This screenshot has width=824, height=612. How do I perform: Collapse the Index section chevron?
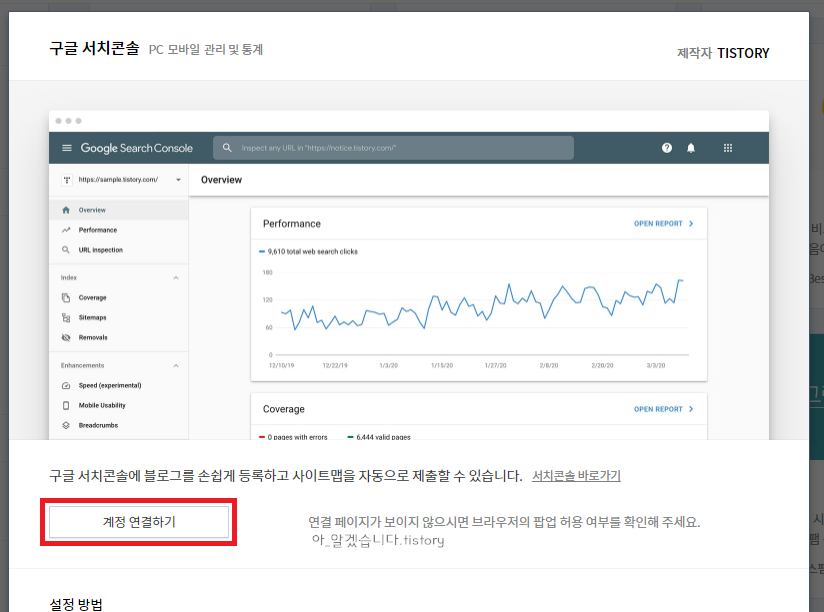pos(176,278)
